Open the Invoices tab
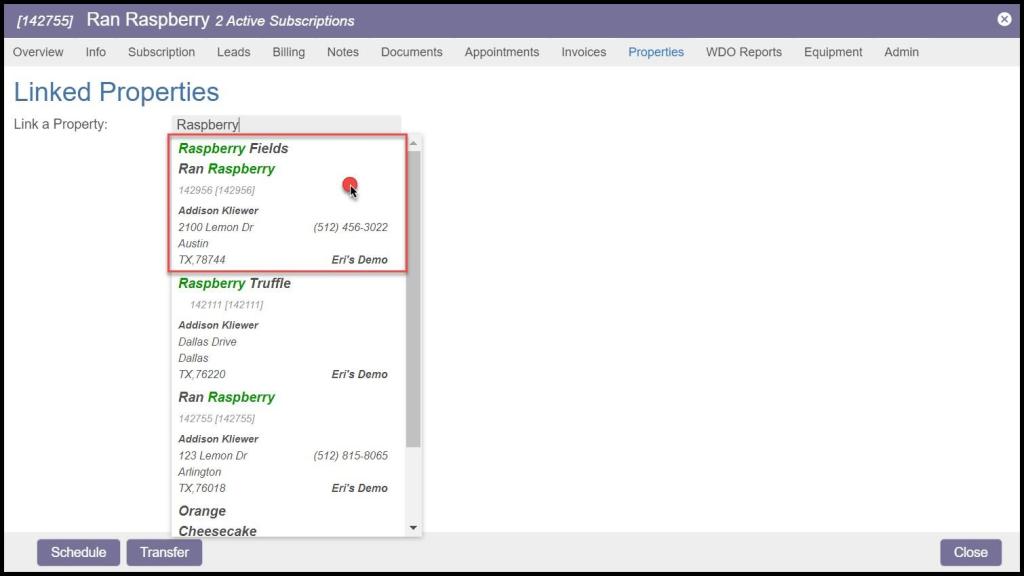 tap(583, 52)
